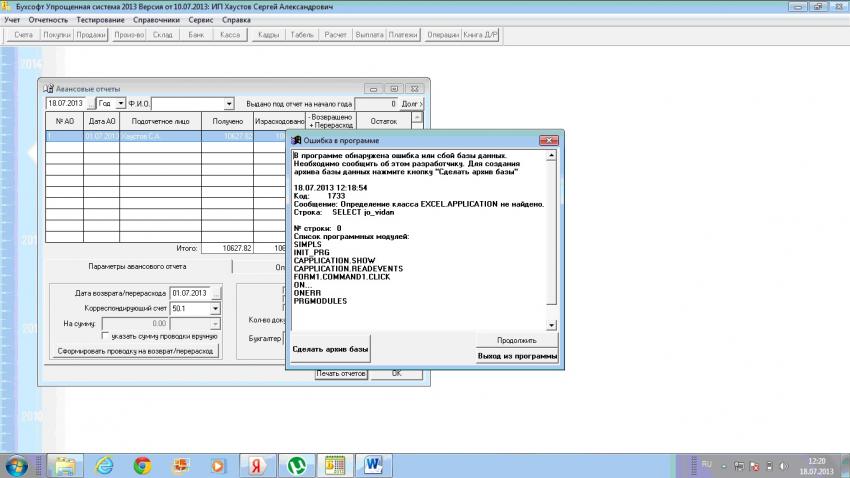This screenshot has width=850, height=478.
Task: Open the 'Касса' toolbar section
Action: pyautogui.click(x=229, y=35)
